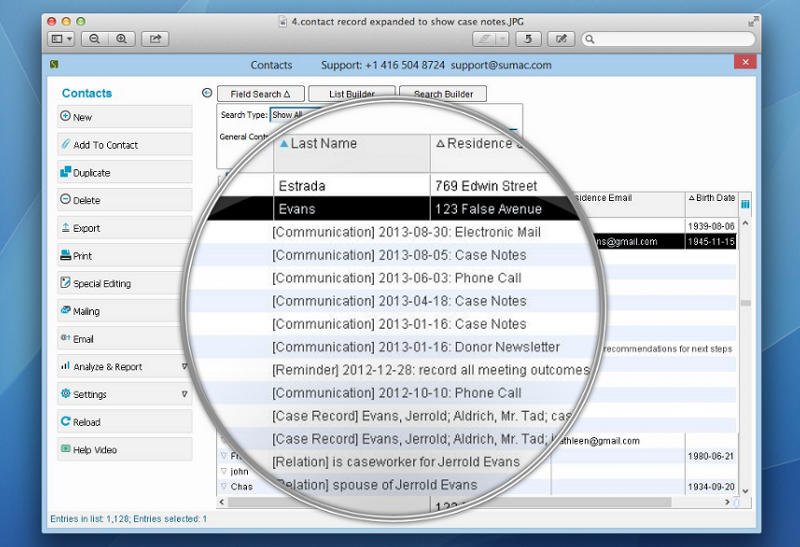
Task: Click the Share icon in Preview toolbar
Action: [x=155, y=39]
